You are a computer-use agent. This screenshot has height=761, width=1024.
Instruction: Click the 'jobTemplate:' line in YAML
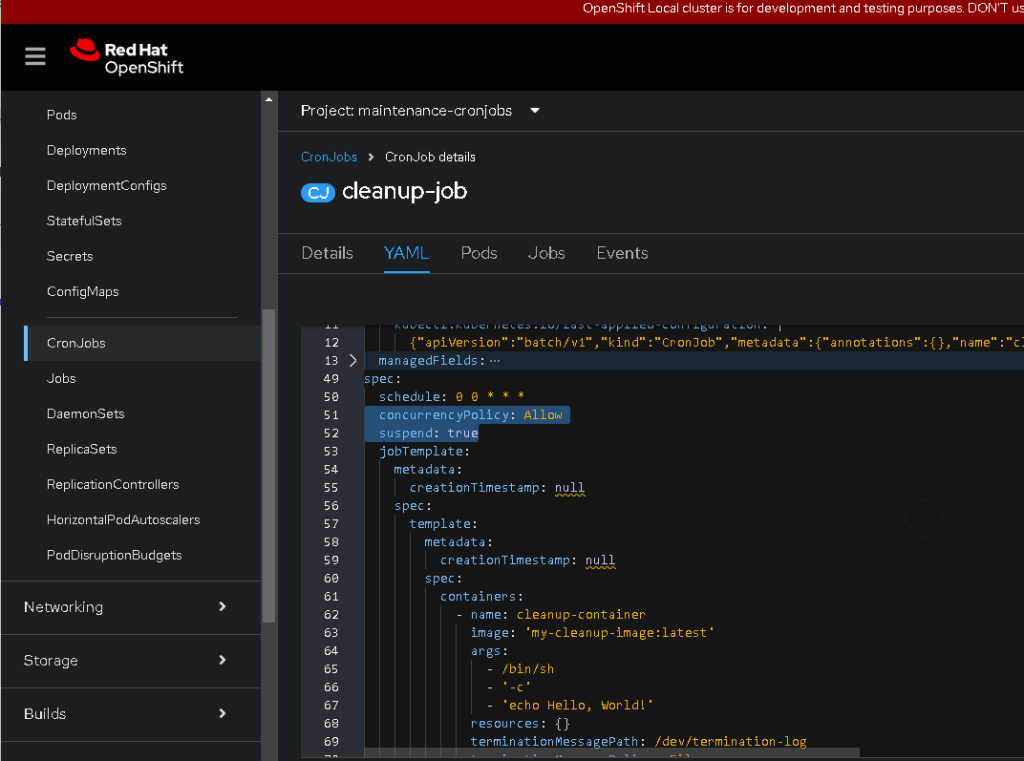424,451
